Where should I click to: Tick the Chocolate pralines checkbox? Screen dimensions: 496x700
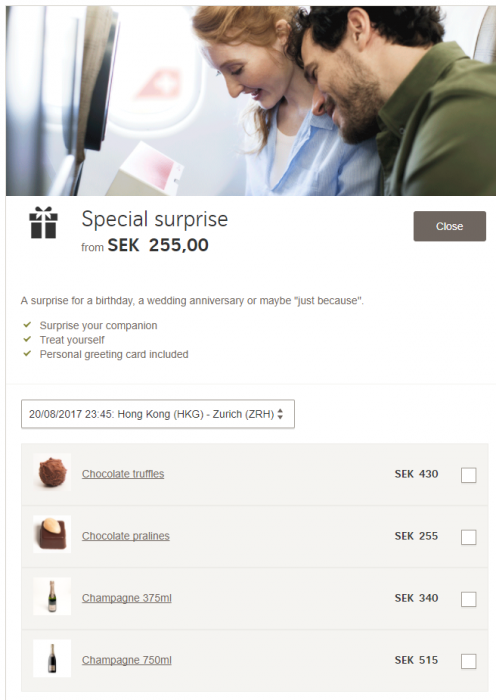click(x=468, y=537)
